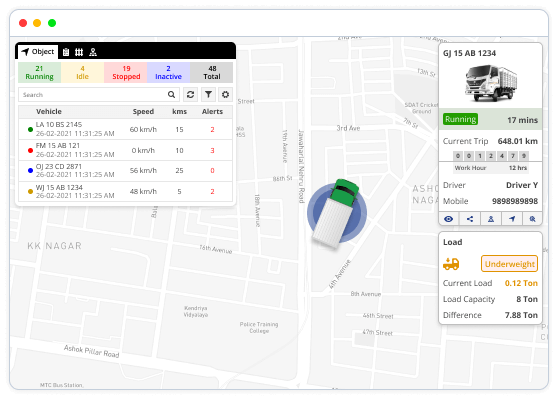Toggle the eye visibility icon
558x399 pixels.
coord(449,219)
